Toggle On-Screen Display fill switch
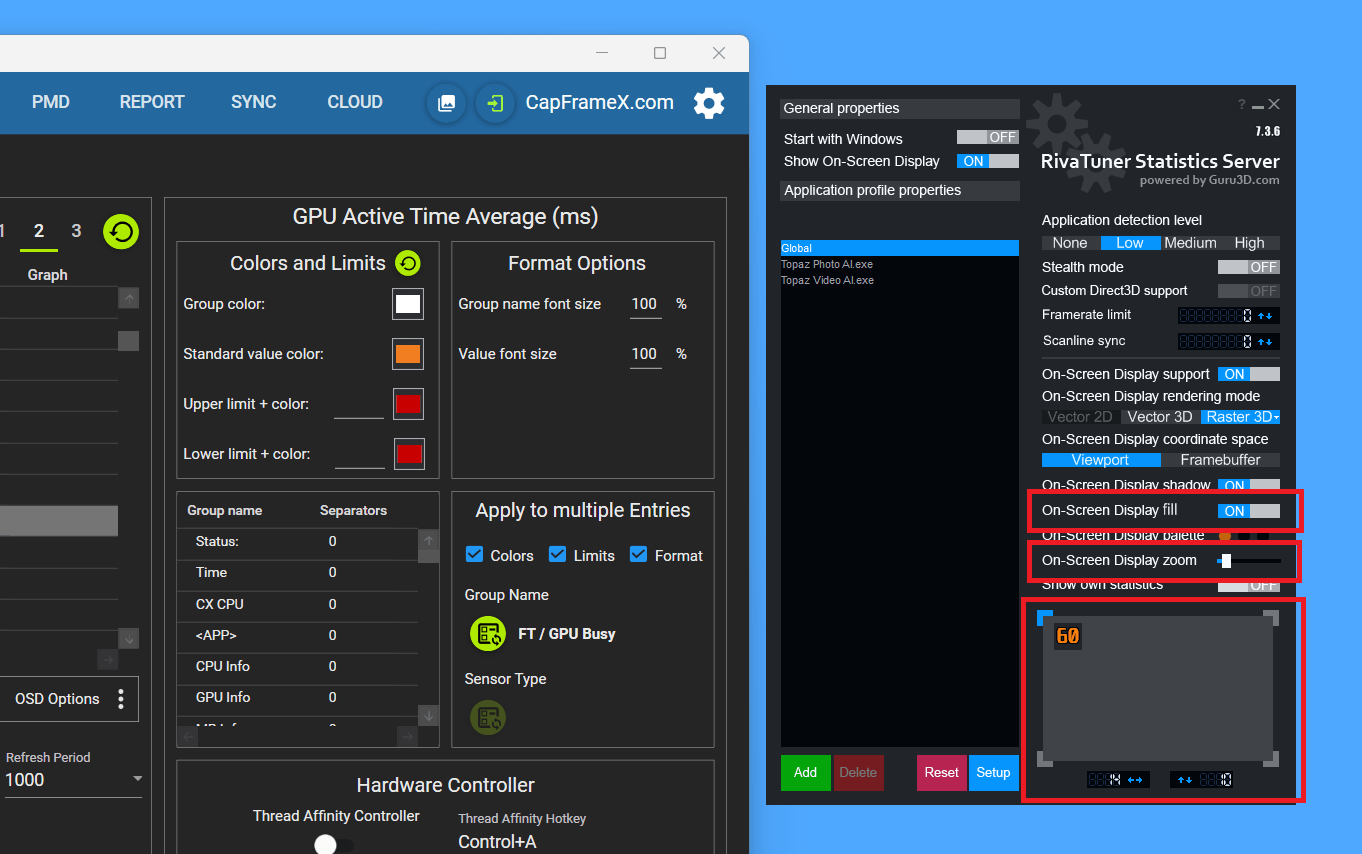The image size is (1362, 854). tap(1248, 511)
